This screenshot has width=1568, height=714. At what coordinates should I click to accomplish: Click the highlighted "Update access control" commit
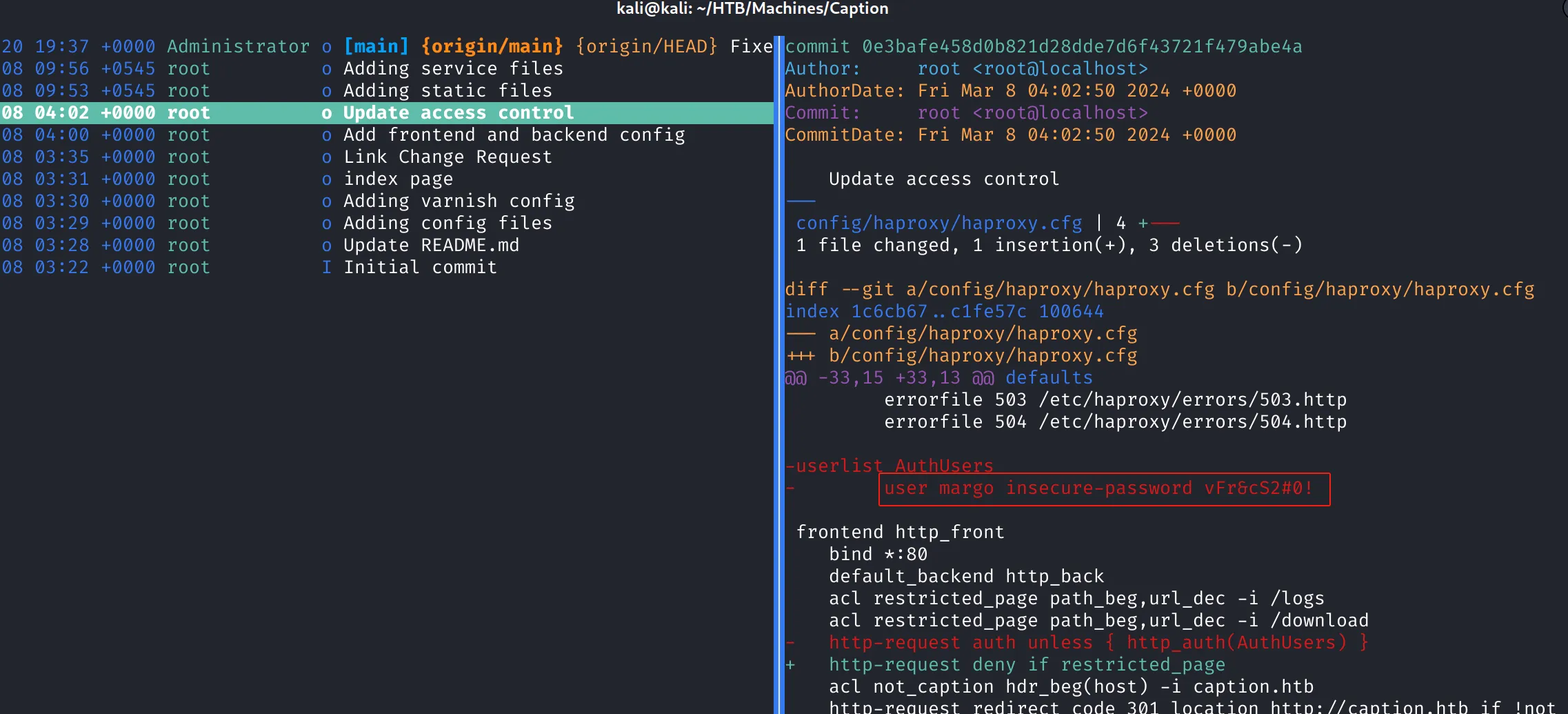(386, 112)
